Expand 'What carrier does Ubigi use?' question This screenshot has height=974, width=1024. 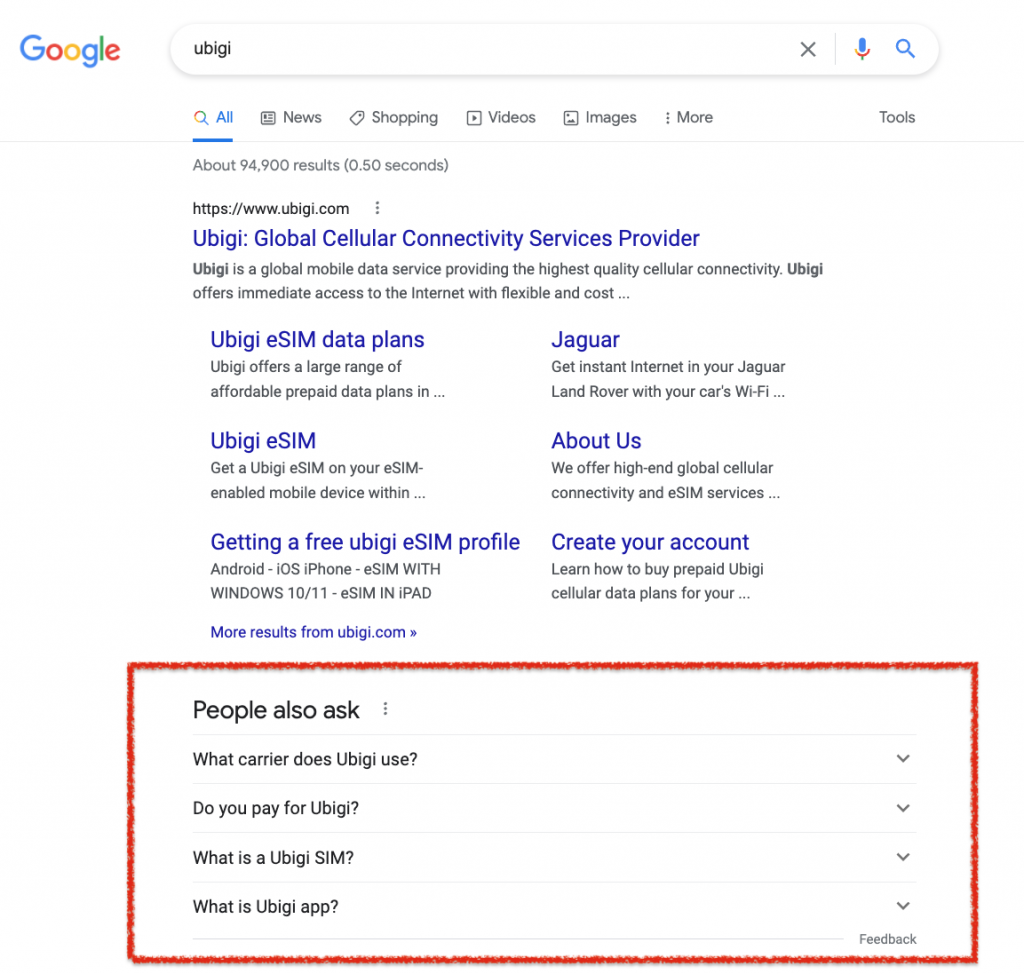coord(903,759)
